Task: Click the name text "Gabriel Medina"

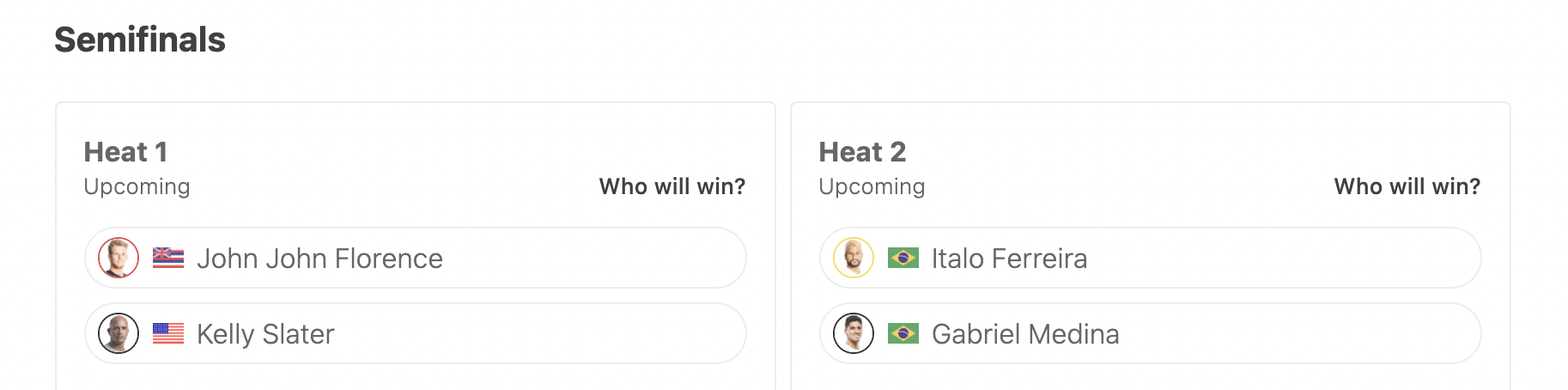Action: click(1025, 333)
